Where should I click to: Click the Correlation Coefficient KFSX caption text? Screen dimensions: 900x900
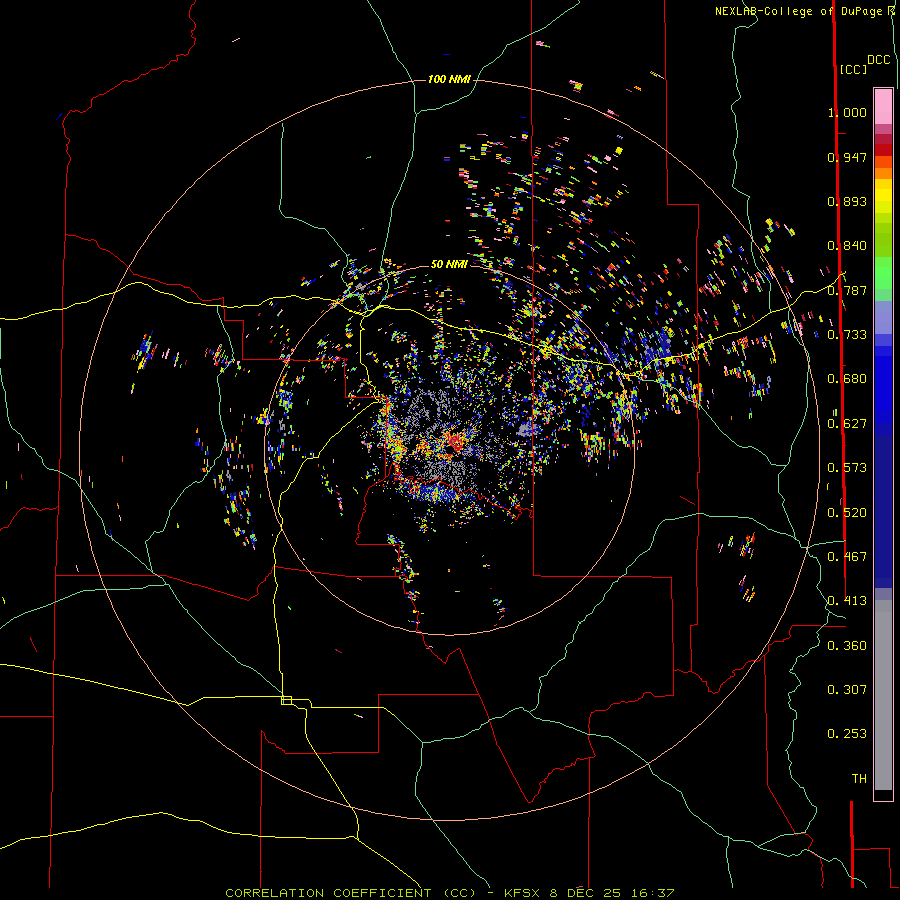pyautogui.click(x=449, y=893)
